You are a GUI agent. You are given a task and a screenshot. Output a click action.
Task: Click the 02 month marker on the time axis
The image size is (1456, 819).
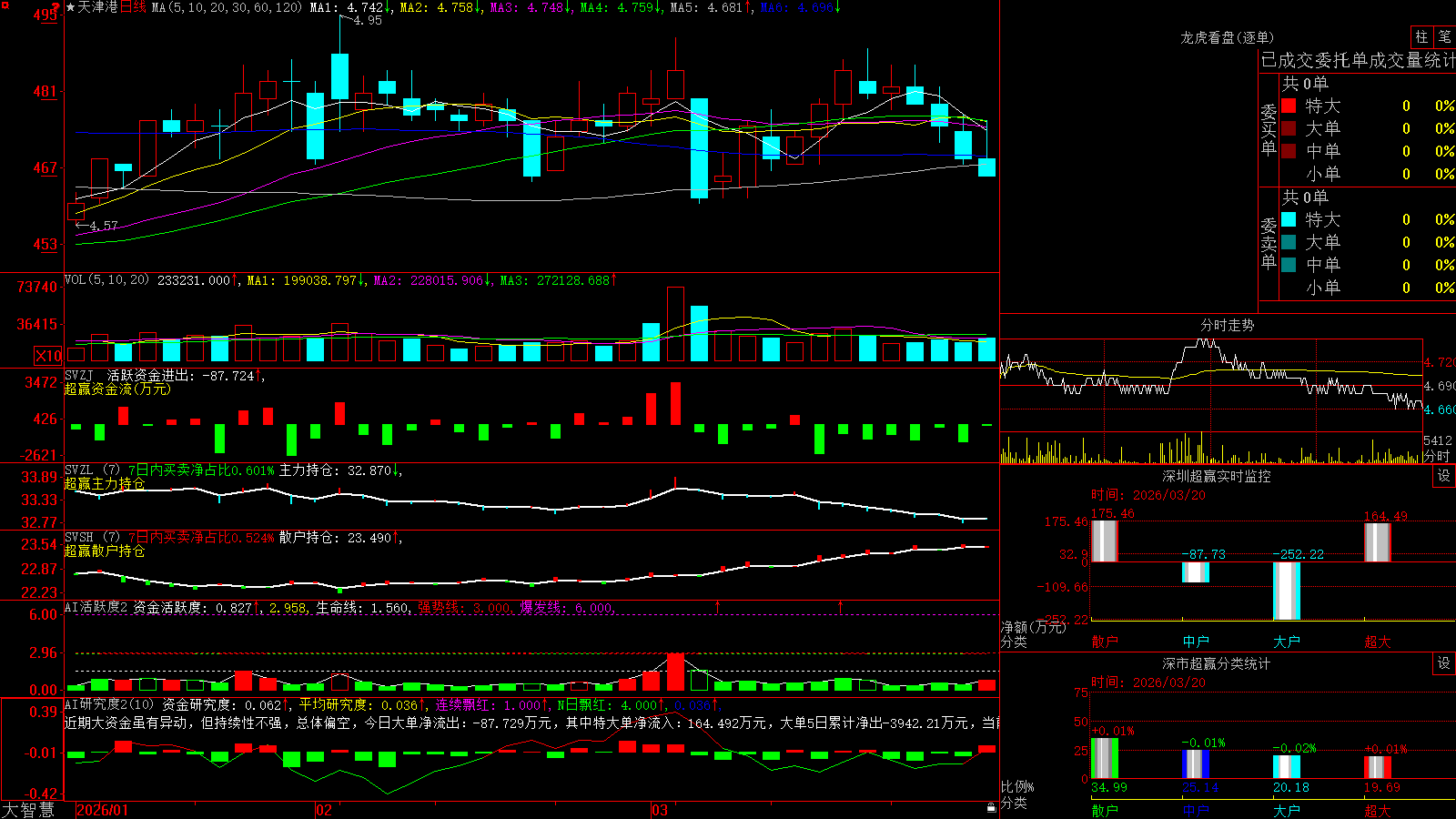[324, 810]
